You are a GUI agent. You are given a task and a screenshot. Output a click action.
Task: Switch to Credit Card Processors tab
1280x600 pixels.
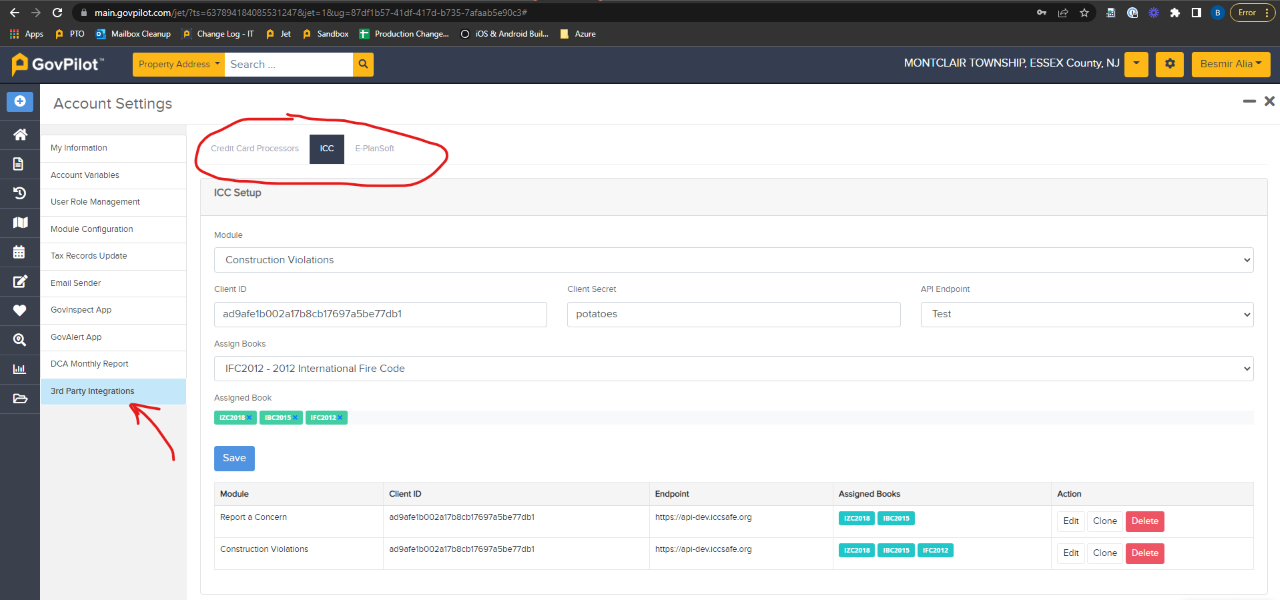[x=254, y=148]
